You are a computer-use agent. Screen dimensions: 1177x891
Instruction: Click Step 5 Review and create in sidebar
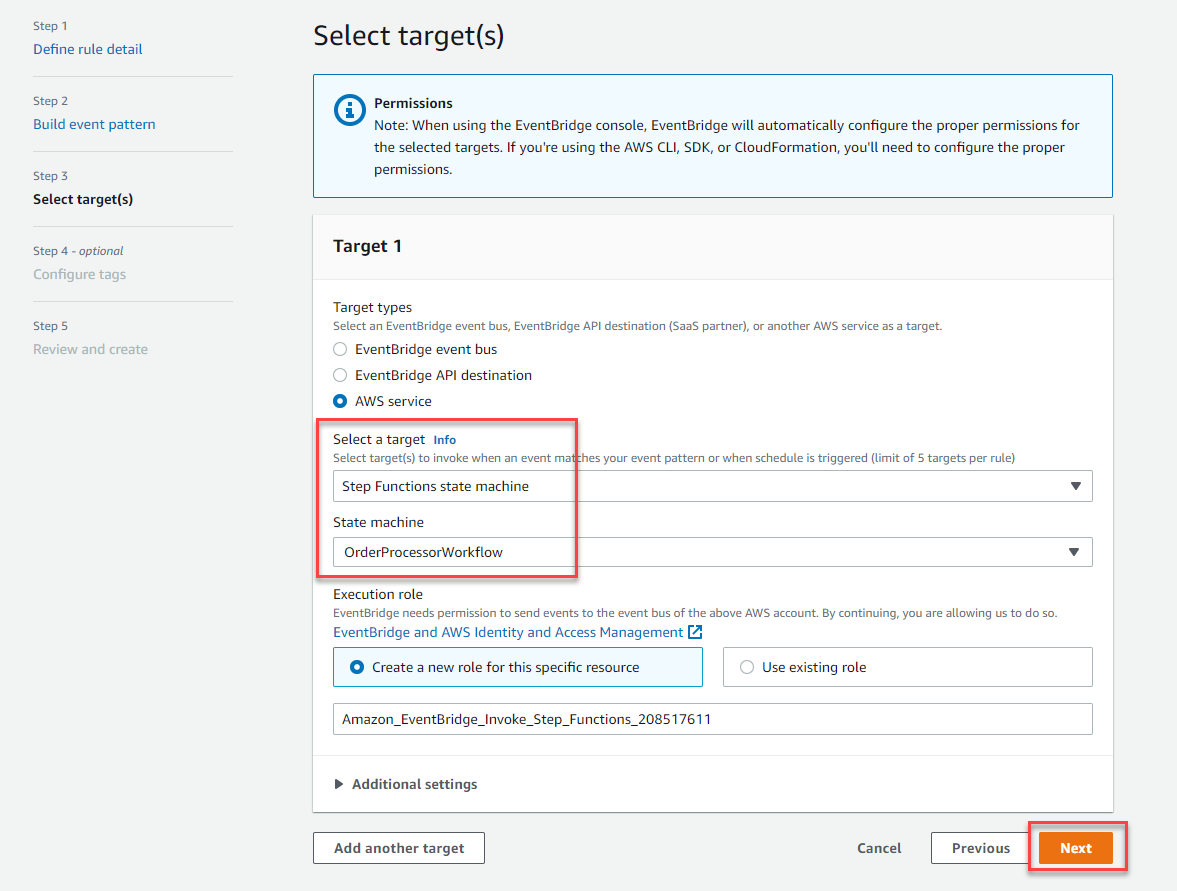tap(91, 350)
